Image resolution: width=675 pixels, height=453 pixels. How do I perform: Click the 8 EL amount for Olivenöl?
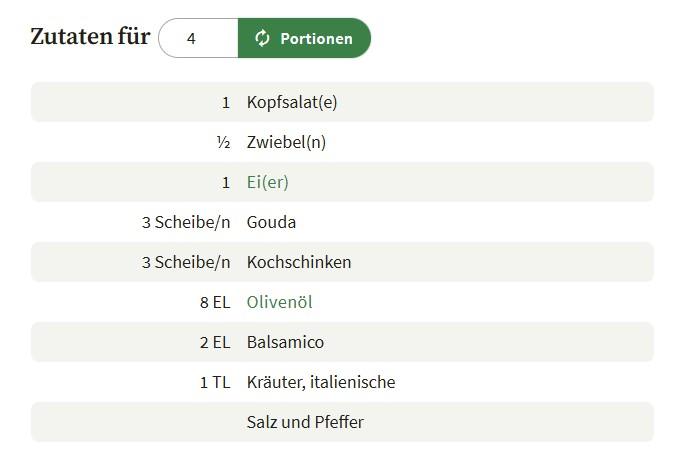pos(215,302)
